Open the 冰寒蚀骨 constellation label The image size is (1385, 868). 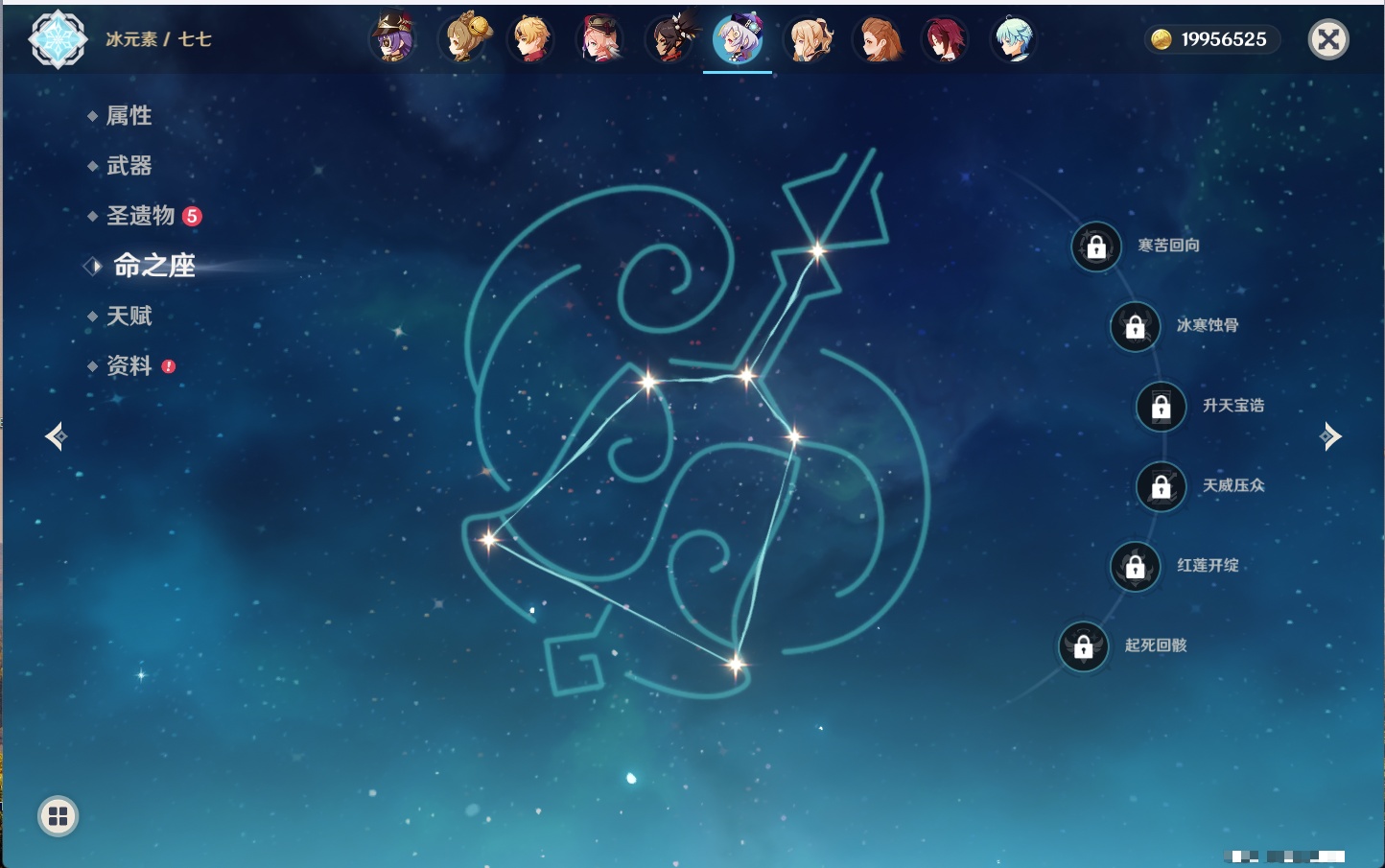click(1208, 325)
